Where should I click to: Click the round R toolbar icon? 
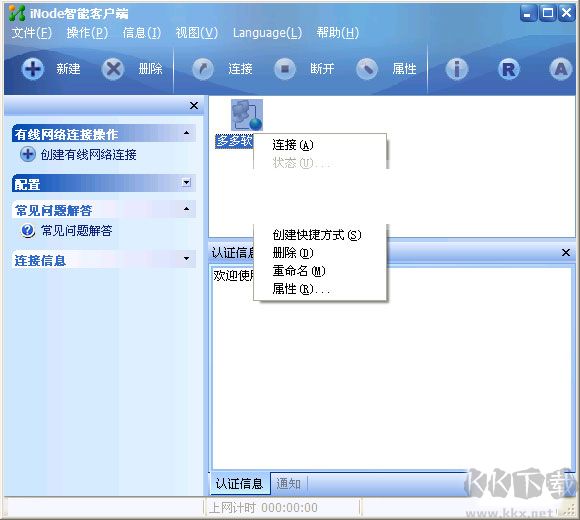pyautogui.click(x=509, y=69)
